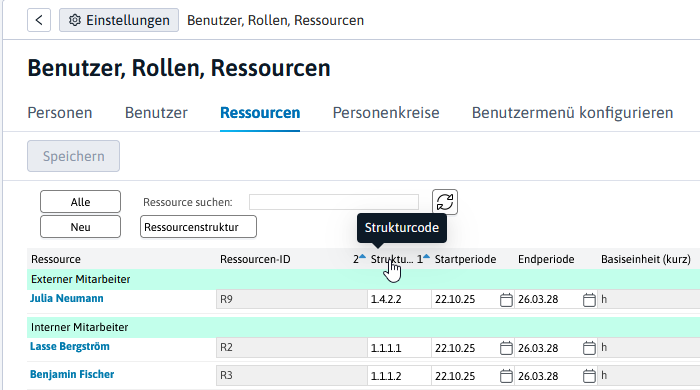Sort by Strukturcode column header
Image resolution: width=700 pixels, height=390 pixels.
(x=392, y=259)
